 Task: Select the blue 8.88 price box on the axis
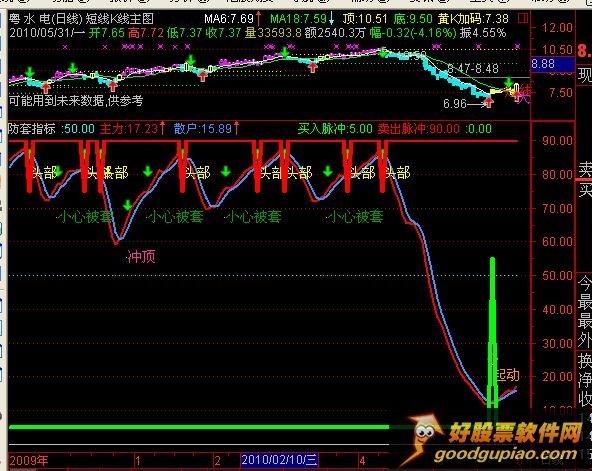[553, 64]
